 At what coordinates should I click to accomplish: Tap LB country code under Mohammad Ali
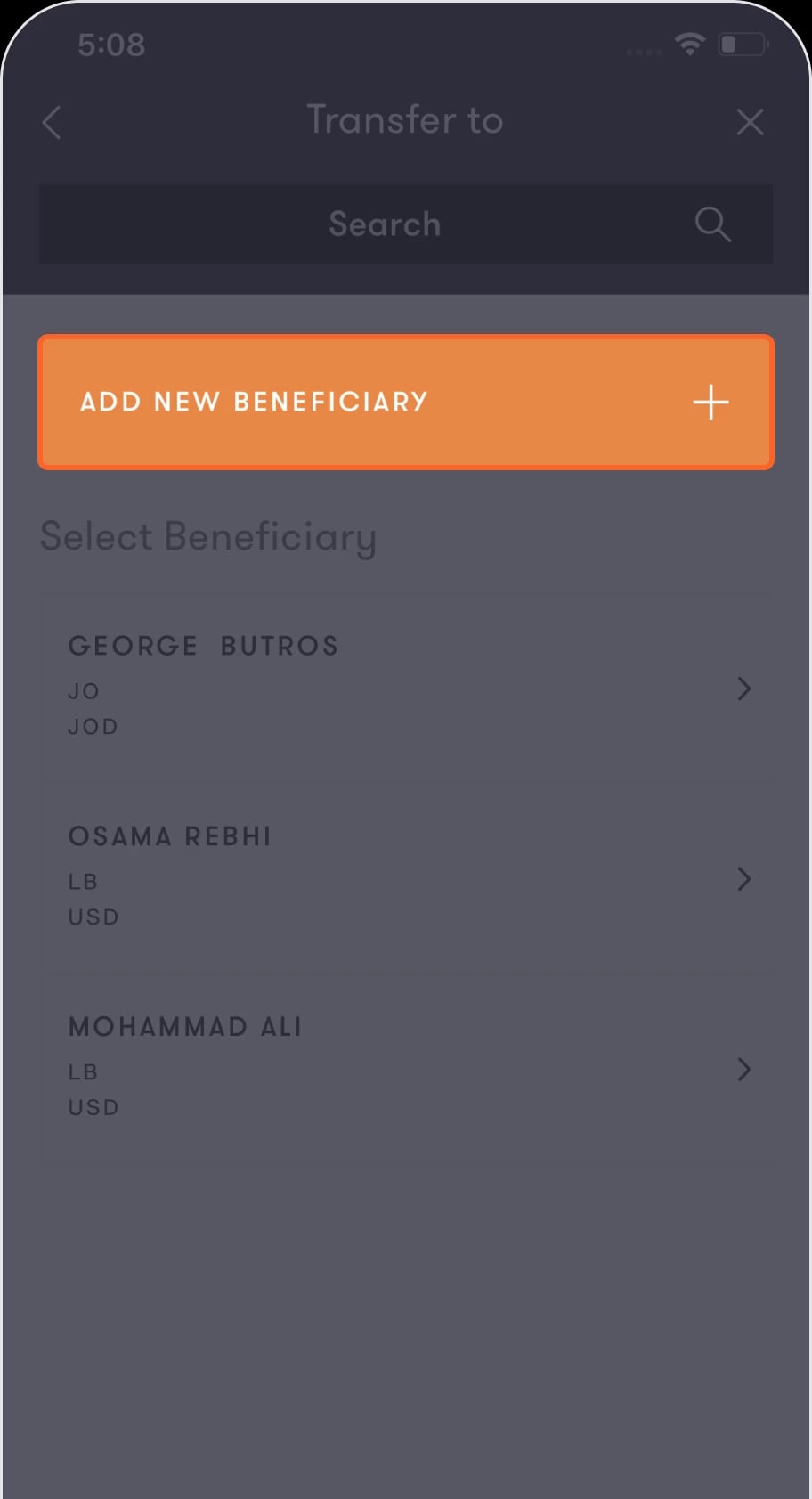83,1072
